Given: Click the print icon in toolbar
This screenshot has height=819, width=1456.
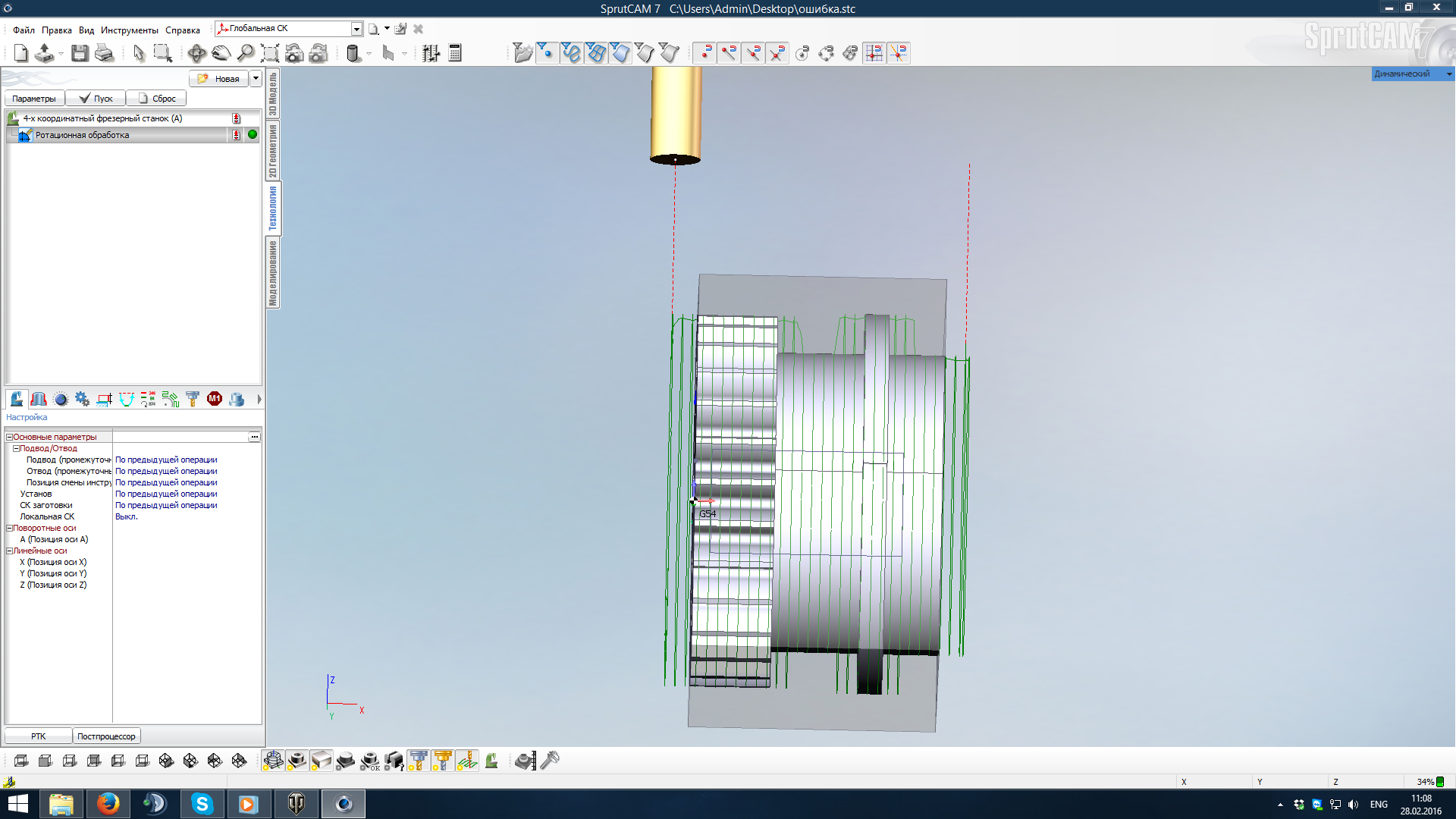Looking at the screenshot, I should tap(105, 53).
